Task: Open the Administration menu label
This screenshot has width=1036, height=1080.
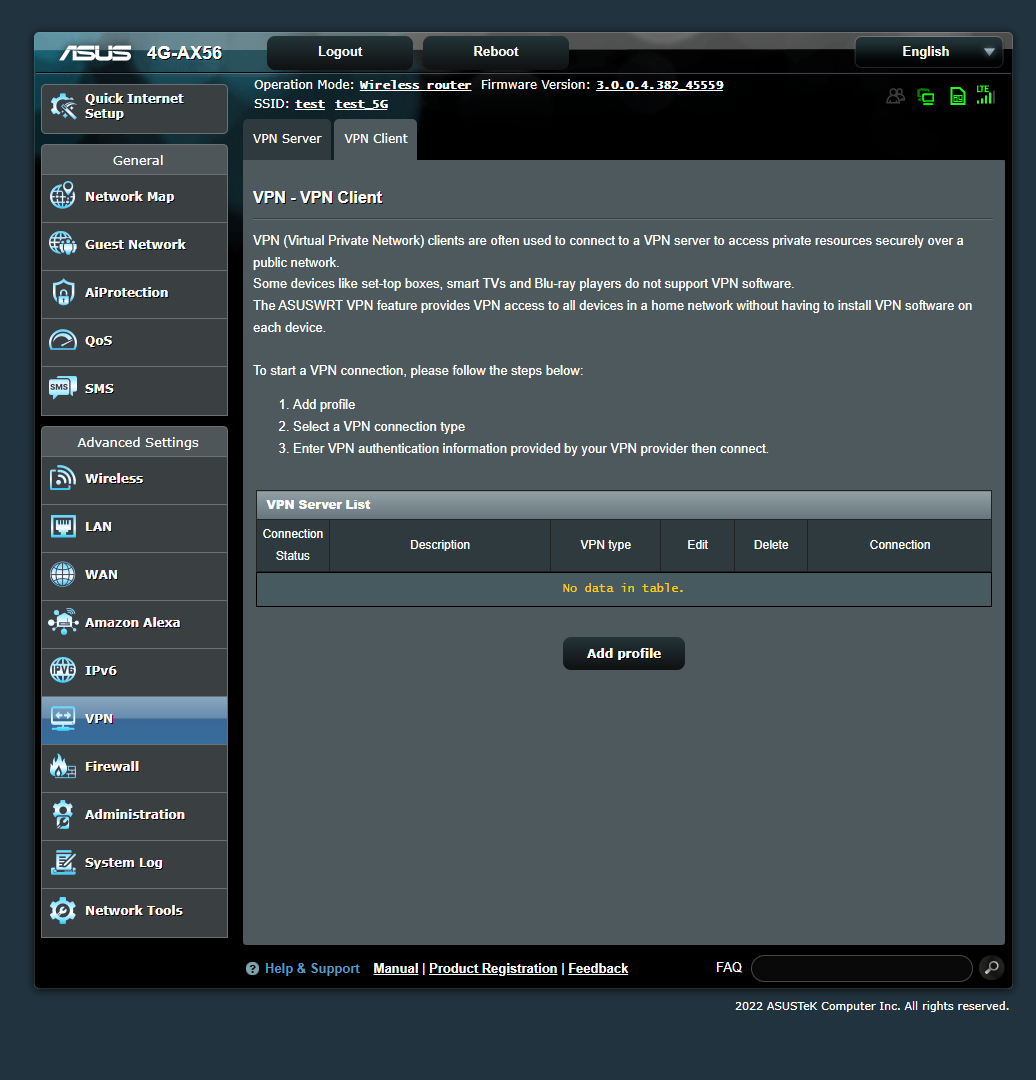Action: pyautogui.click(x=134, y=815)
